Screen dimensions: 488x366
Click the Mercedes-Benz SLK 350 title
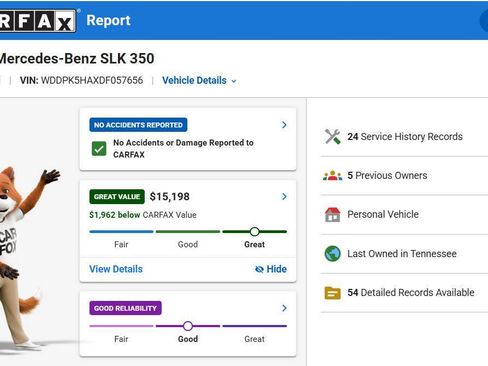76,59
